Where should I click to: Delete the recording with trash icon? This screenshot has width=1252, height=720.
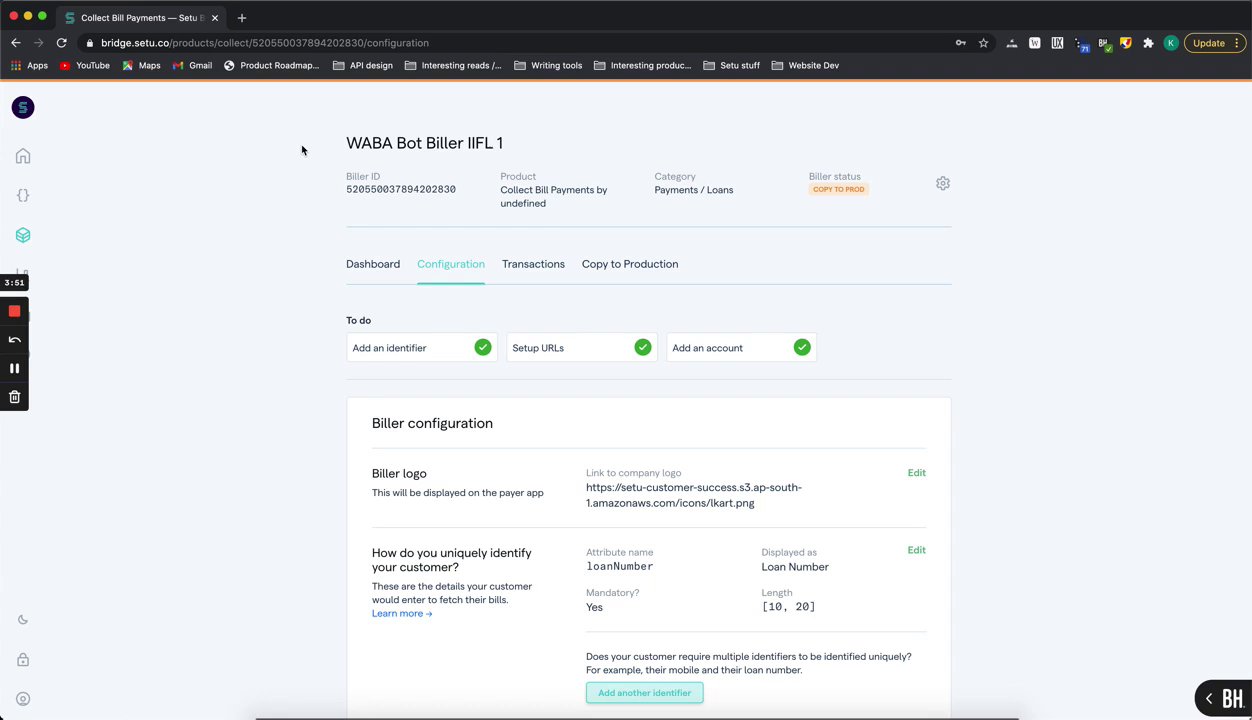[14, 397]
